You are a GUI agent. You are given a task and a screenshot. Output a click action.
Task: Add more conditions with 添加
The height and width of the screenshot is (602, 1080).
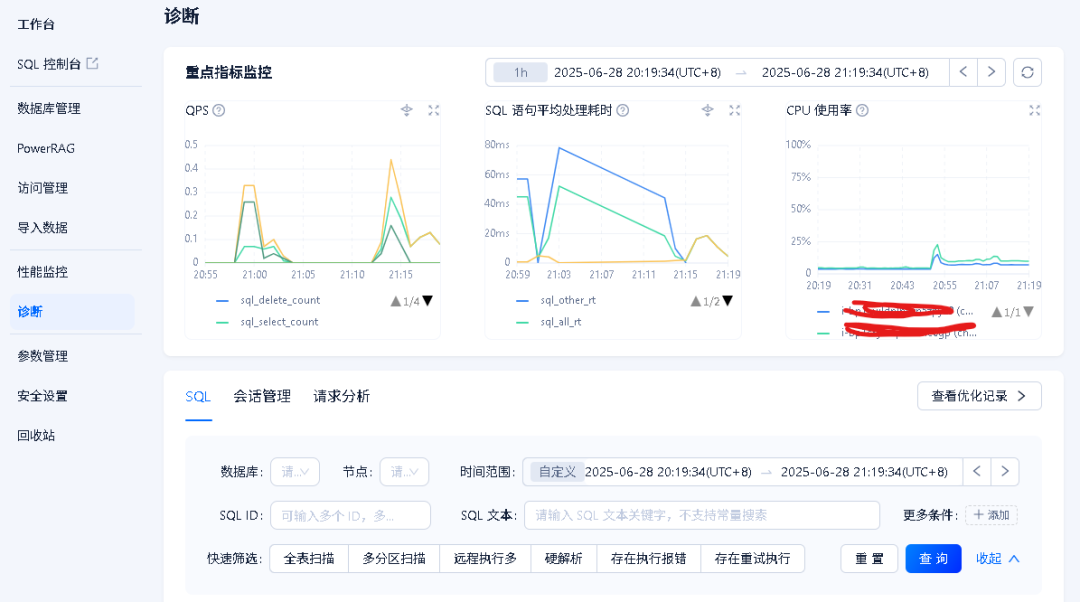coord(991,515)
